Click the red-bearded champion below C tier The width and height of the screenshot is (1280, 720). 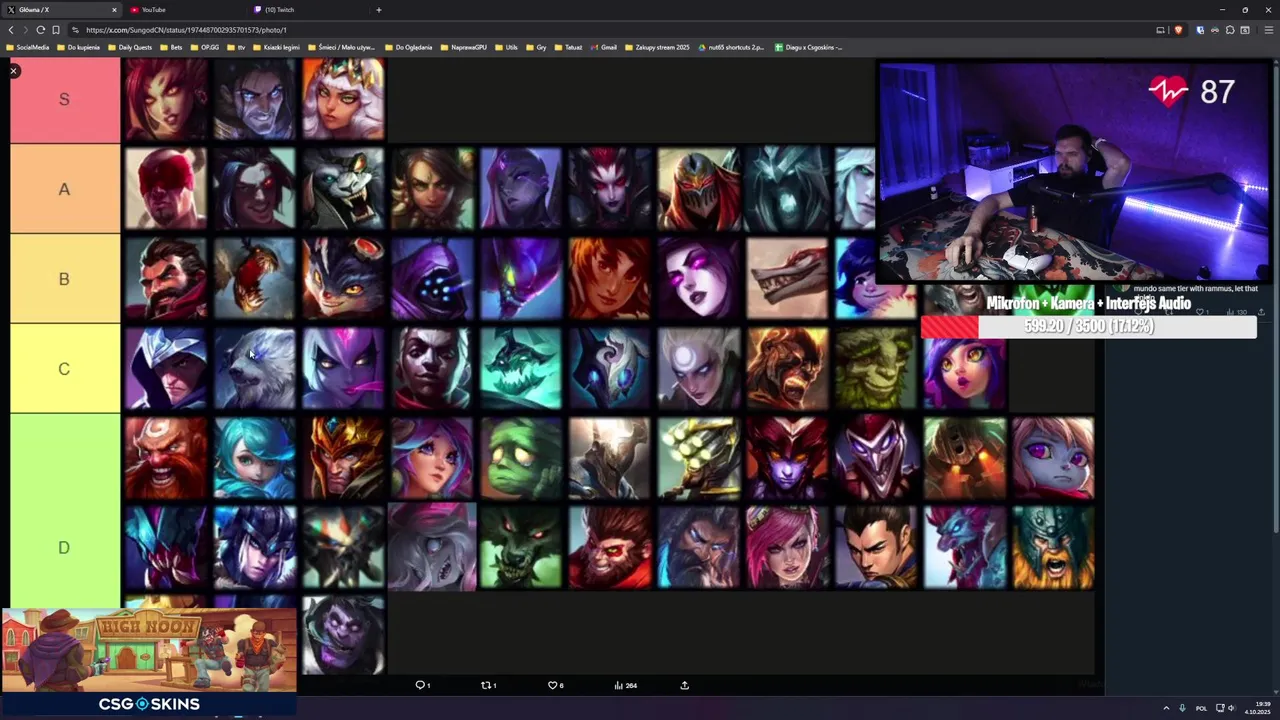[x=166, y=458]
